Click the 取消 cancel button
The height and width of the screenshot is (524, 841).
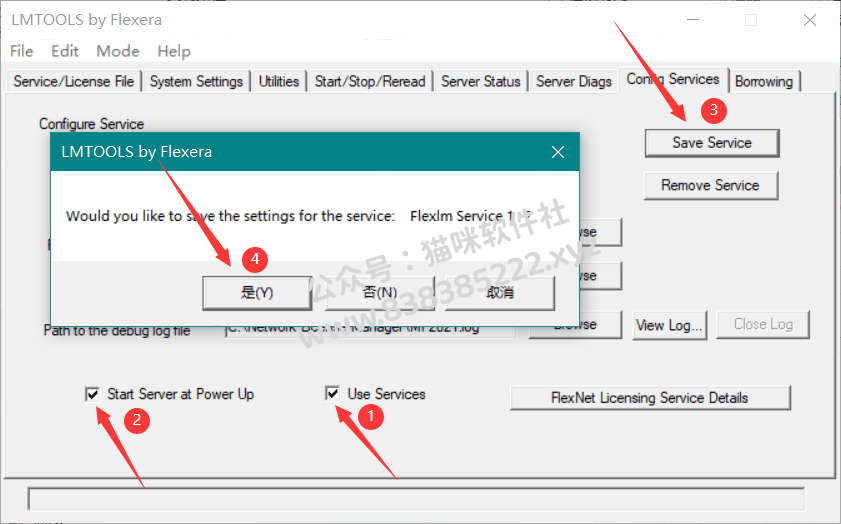click(x=500, y=293)
